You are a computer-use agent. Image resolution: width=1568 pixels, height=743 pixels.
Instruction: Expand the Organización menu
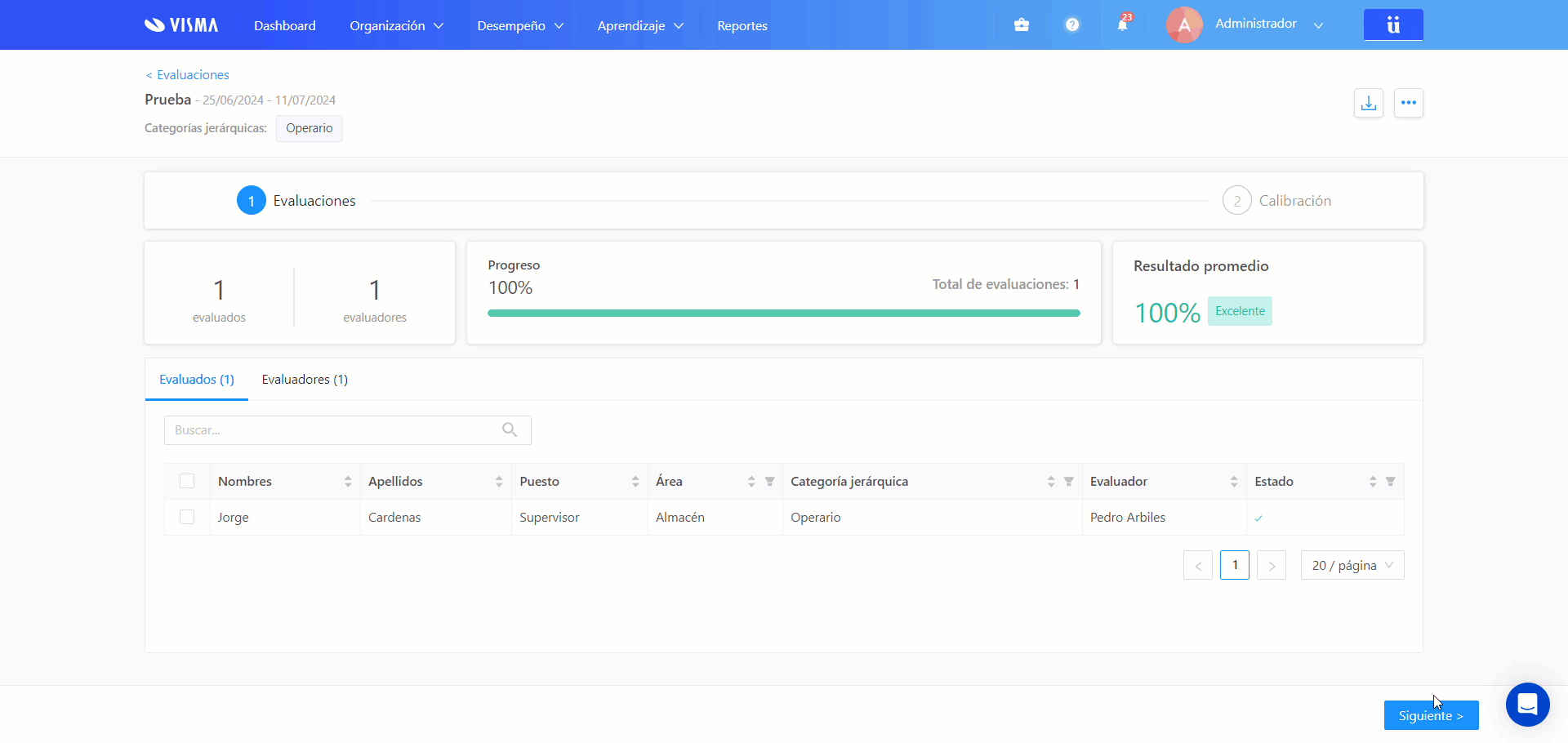tap(396, 25)
